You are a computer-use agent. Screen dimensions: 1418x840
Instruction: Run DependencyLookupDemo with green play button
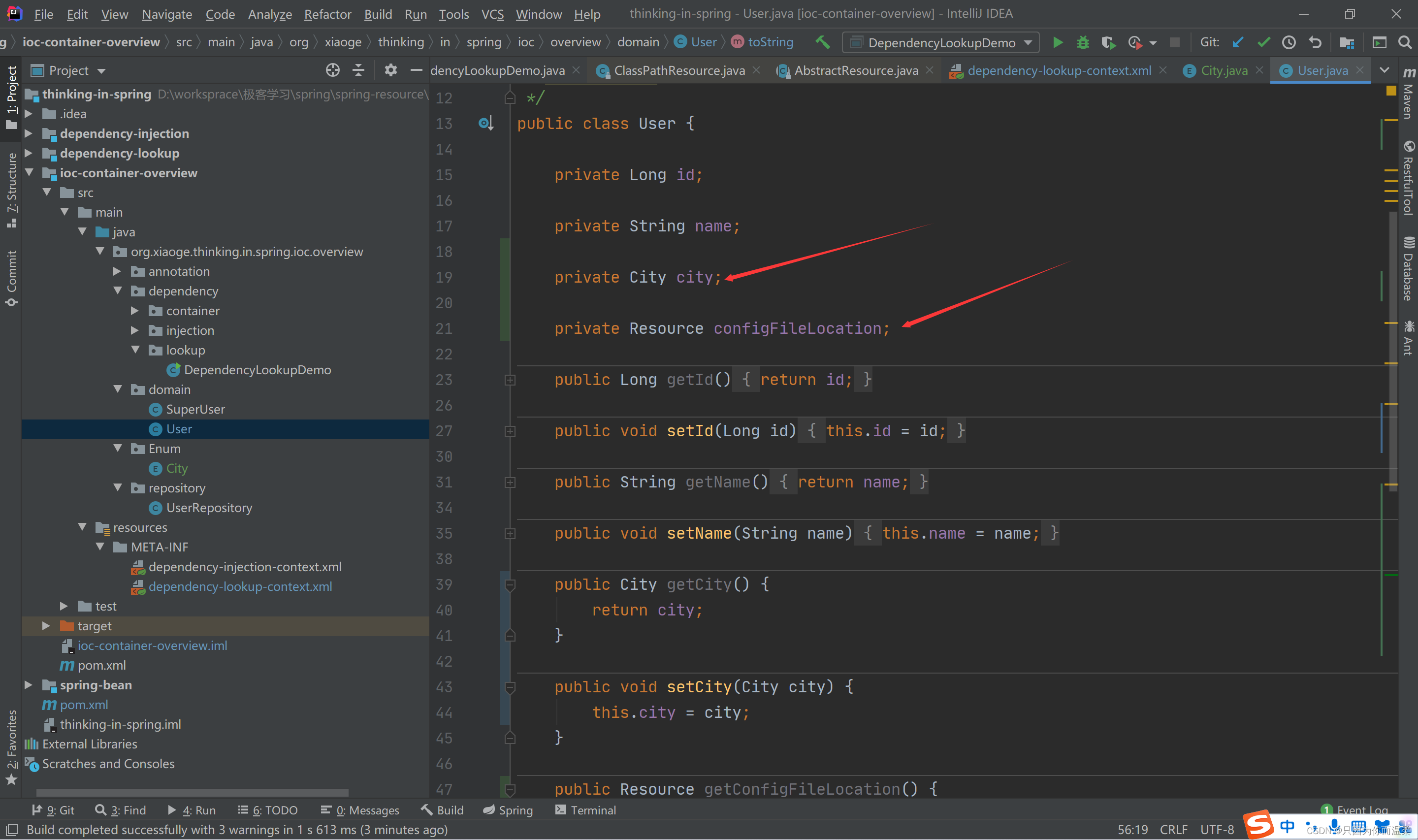tap(1057, 42)
